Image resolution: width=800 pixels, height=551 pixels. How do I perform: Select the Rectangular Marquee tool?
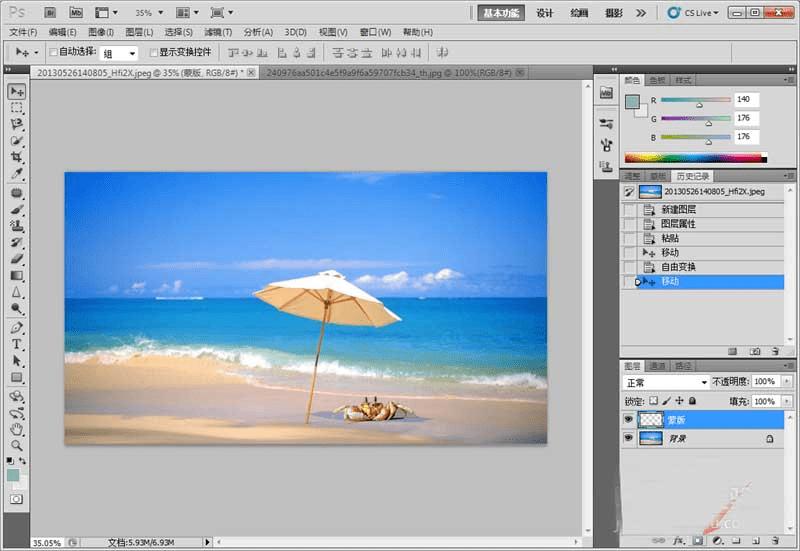pyautogui.click(x=17, y=107)
